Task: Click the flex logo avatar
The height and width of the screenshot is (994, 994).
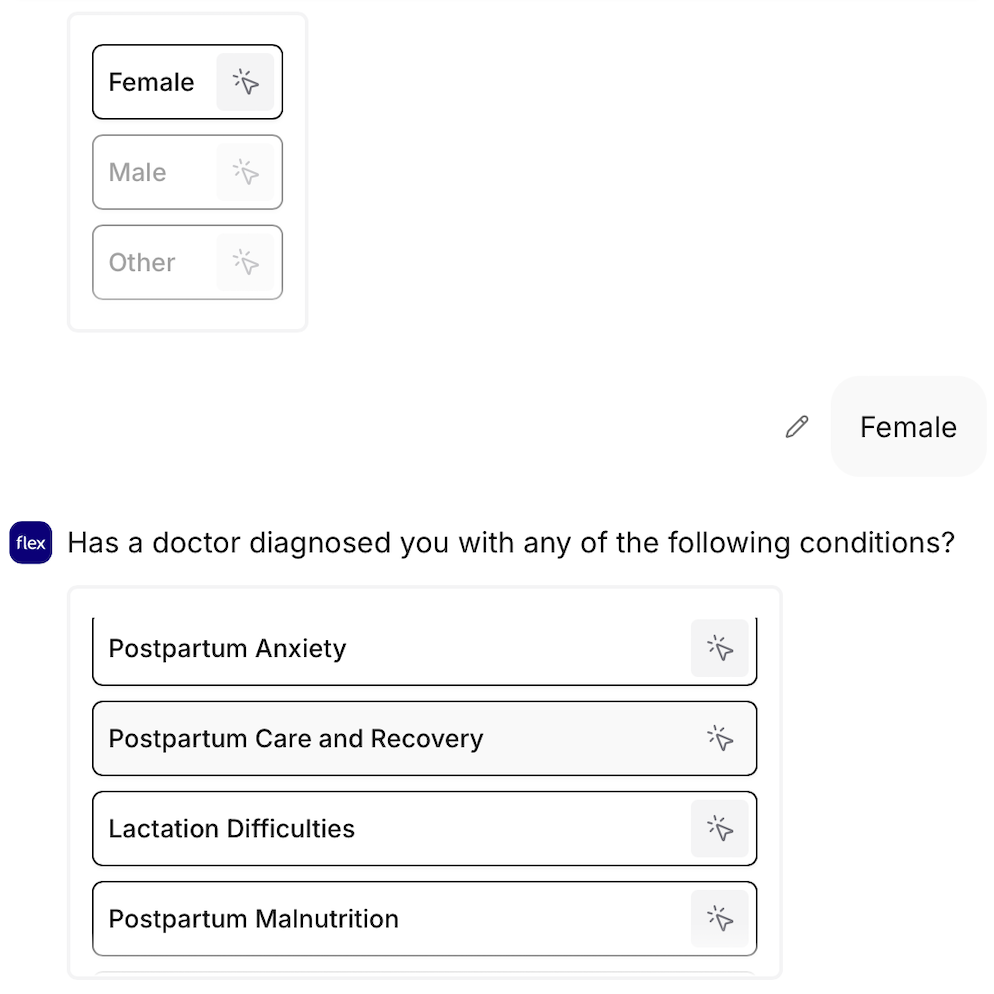Action: pos(30,543)
